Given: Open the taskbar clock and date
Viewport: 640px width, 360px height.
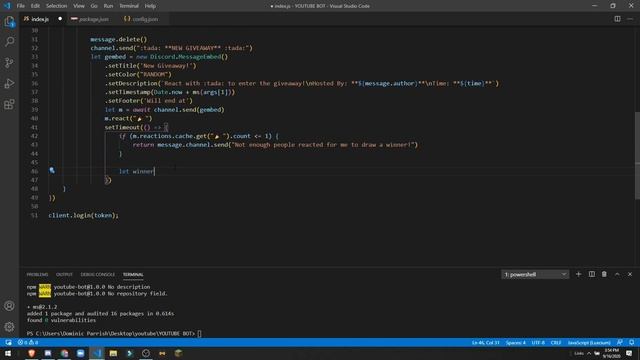Looking at the screenshot, I should tap(611, 353).
